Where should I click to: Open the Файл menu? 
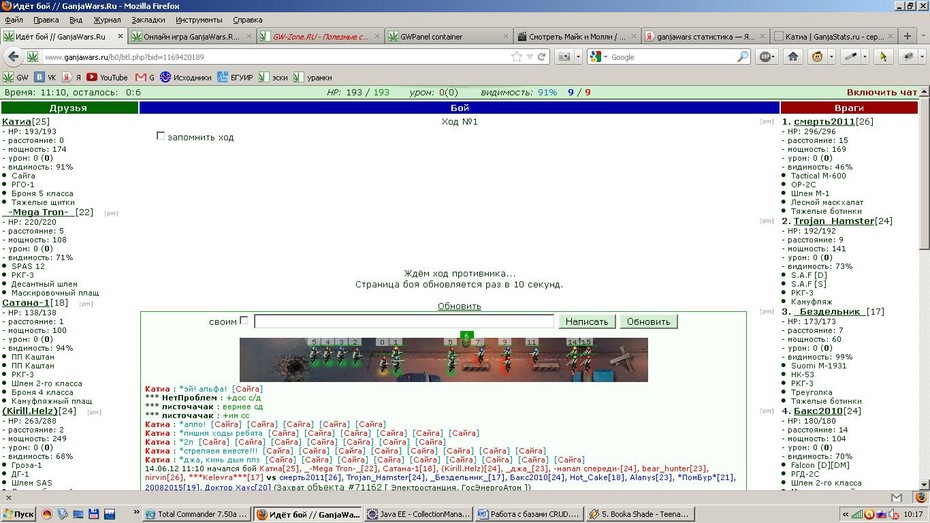(14, 20)
